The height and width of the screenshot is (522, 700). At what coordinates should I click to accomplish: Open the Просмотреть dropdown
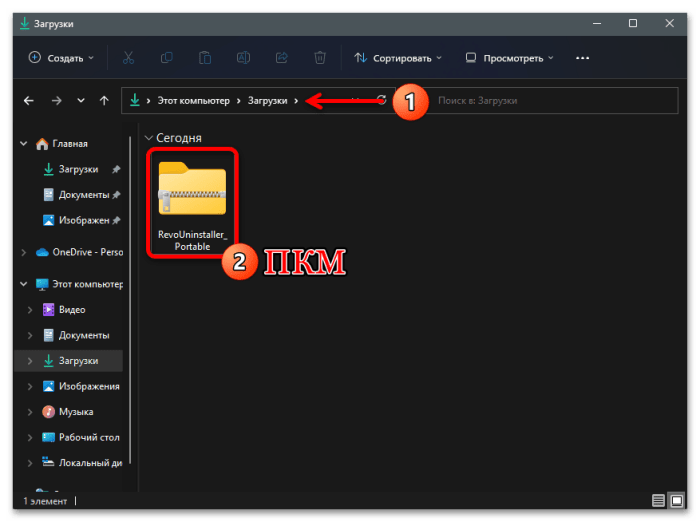click(509, 58)
